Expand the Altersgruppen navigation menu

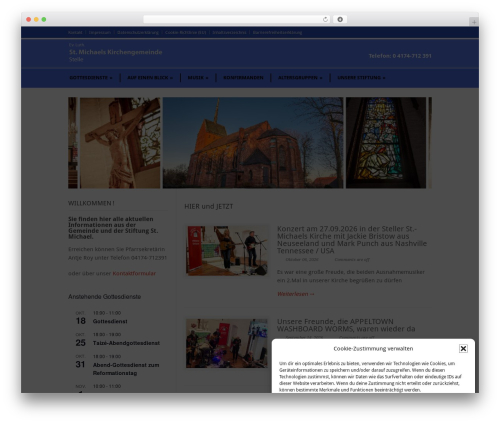coord(300,78)
